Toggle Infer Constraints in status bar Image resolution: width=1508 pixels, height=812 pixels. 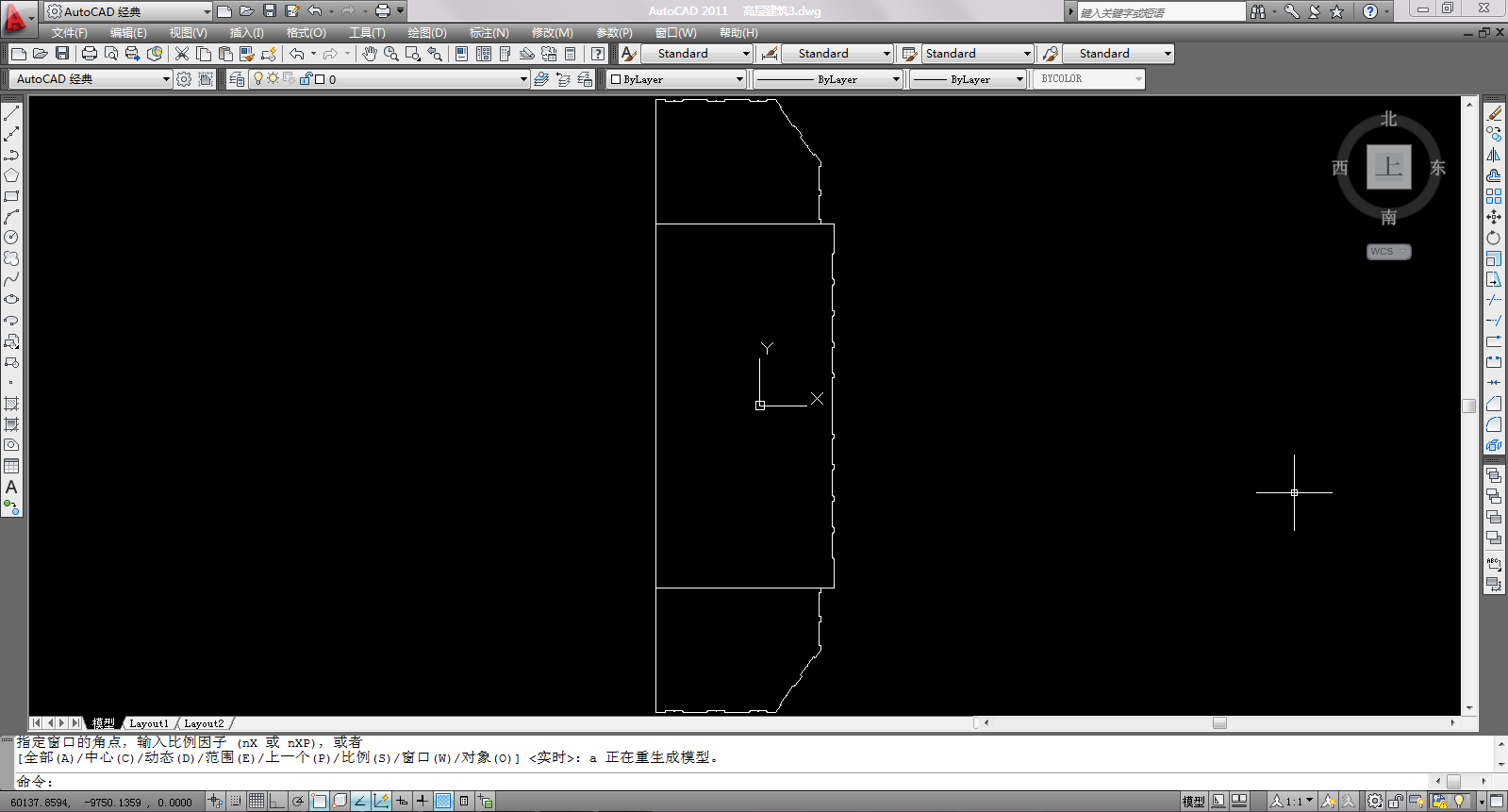[x=215, y=802]
